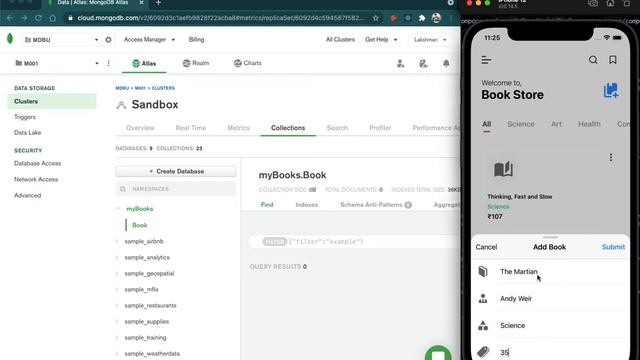Open Database Access in sidebar
This screenshot has width=640, height=360.
(x=38, y=163)
